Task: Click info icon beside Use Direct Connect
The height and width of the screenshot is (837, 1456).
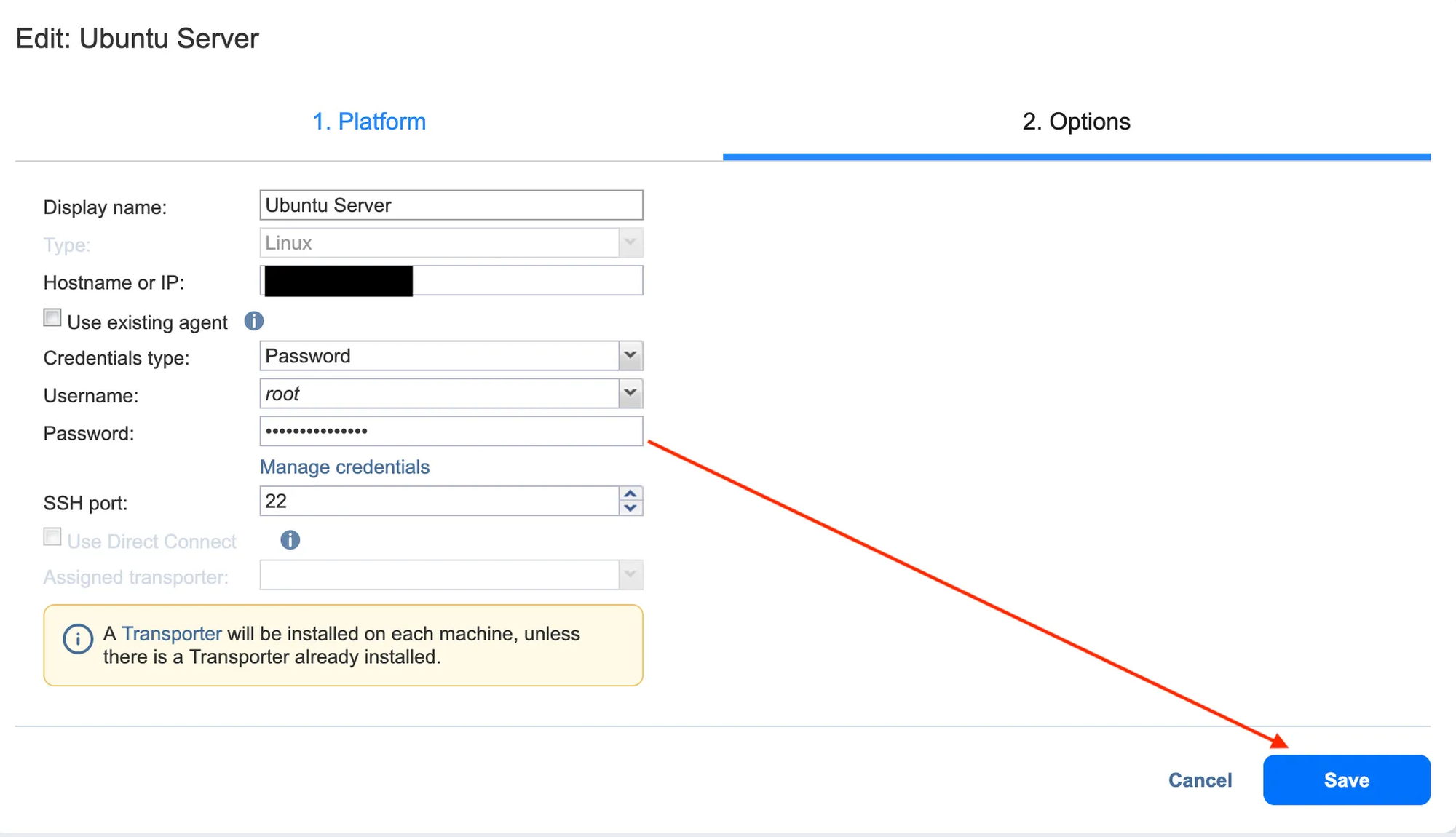Action: (x=290, y=540)
